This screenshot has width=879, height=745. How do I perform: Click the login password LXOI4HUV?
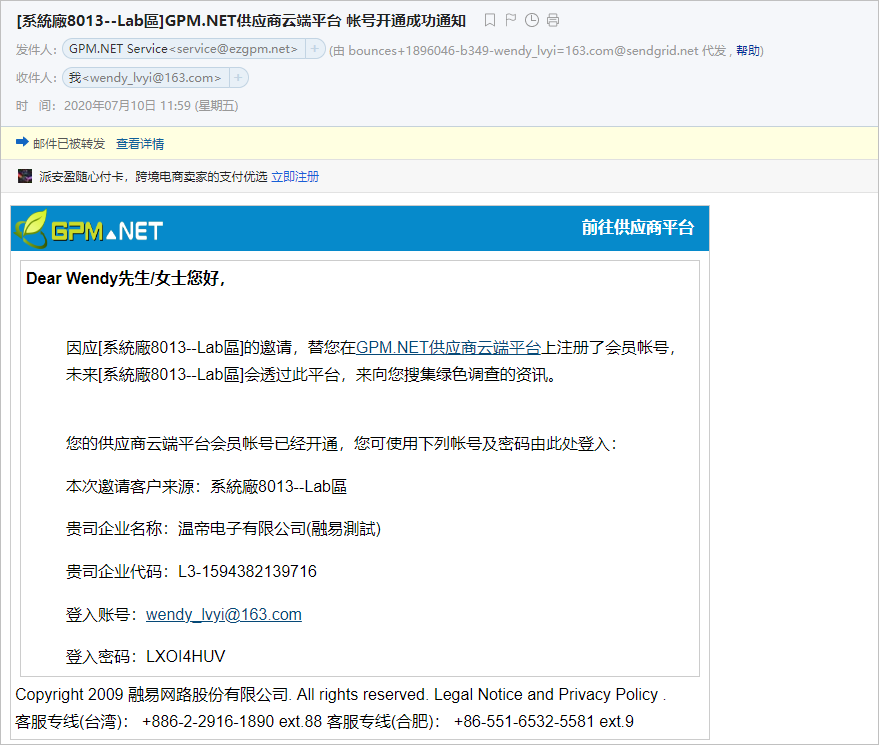[186, 656]
